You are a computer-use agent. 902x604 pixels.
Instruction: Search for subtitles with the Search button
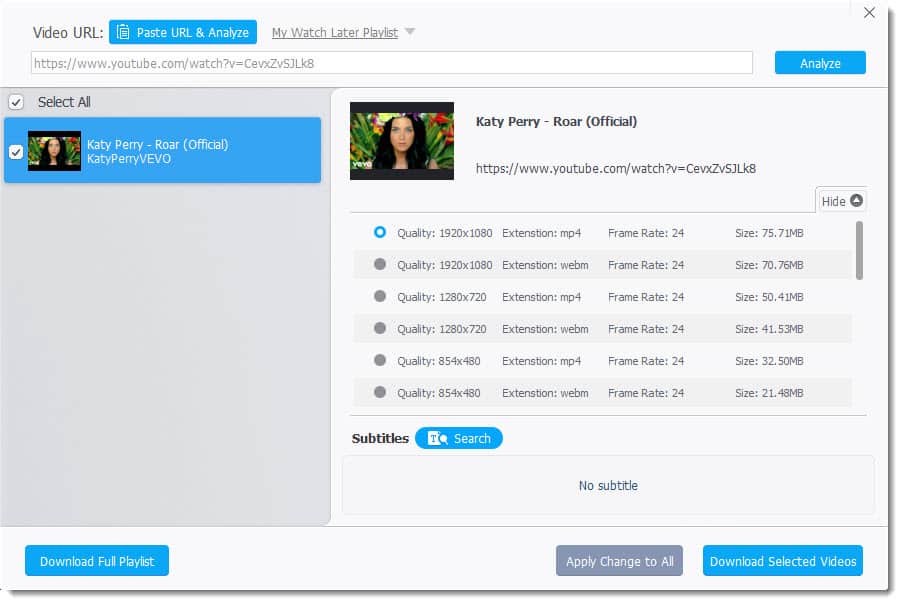[458, 438]
